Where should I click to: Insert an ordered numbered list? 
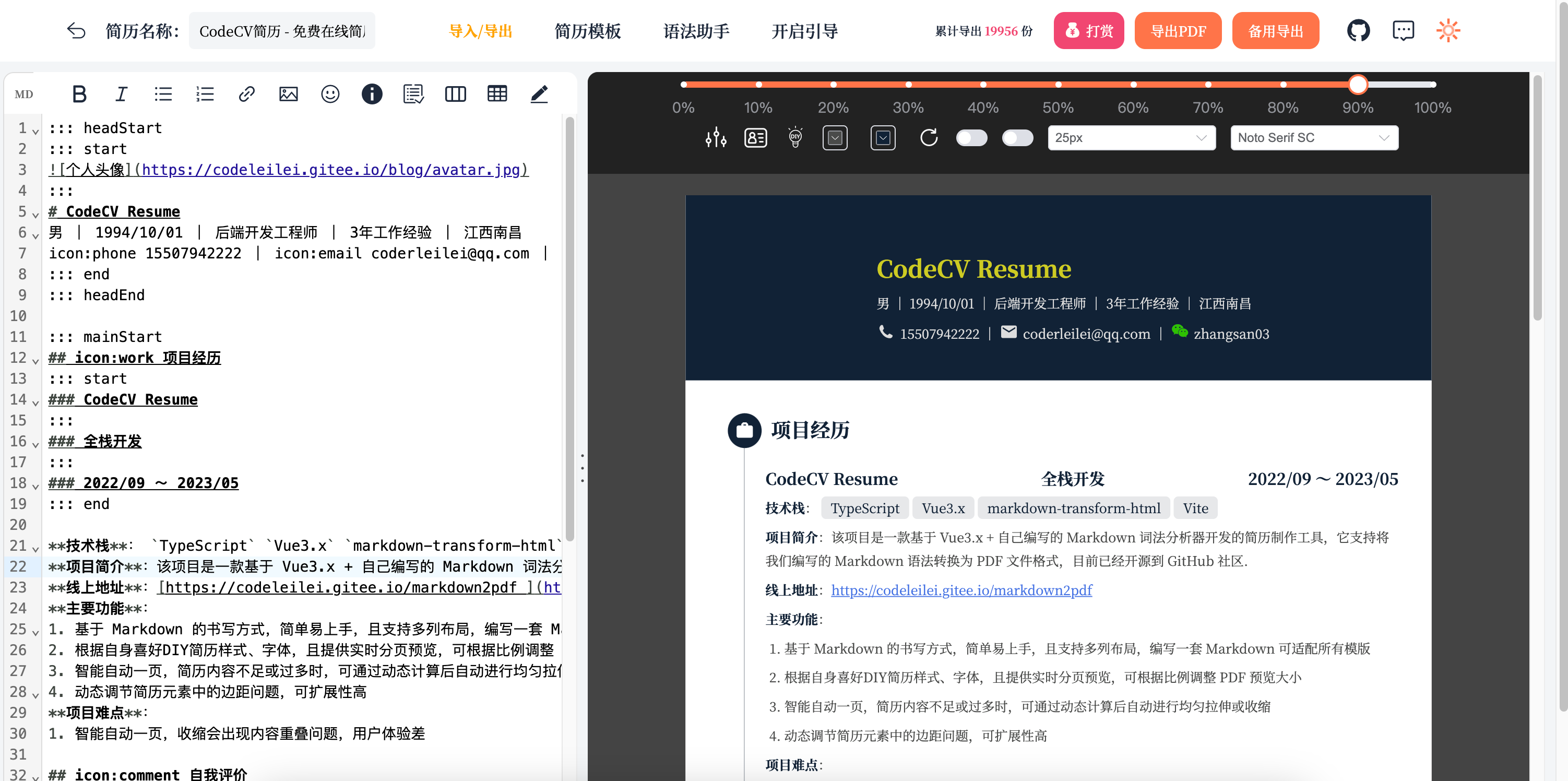[205, 94]
